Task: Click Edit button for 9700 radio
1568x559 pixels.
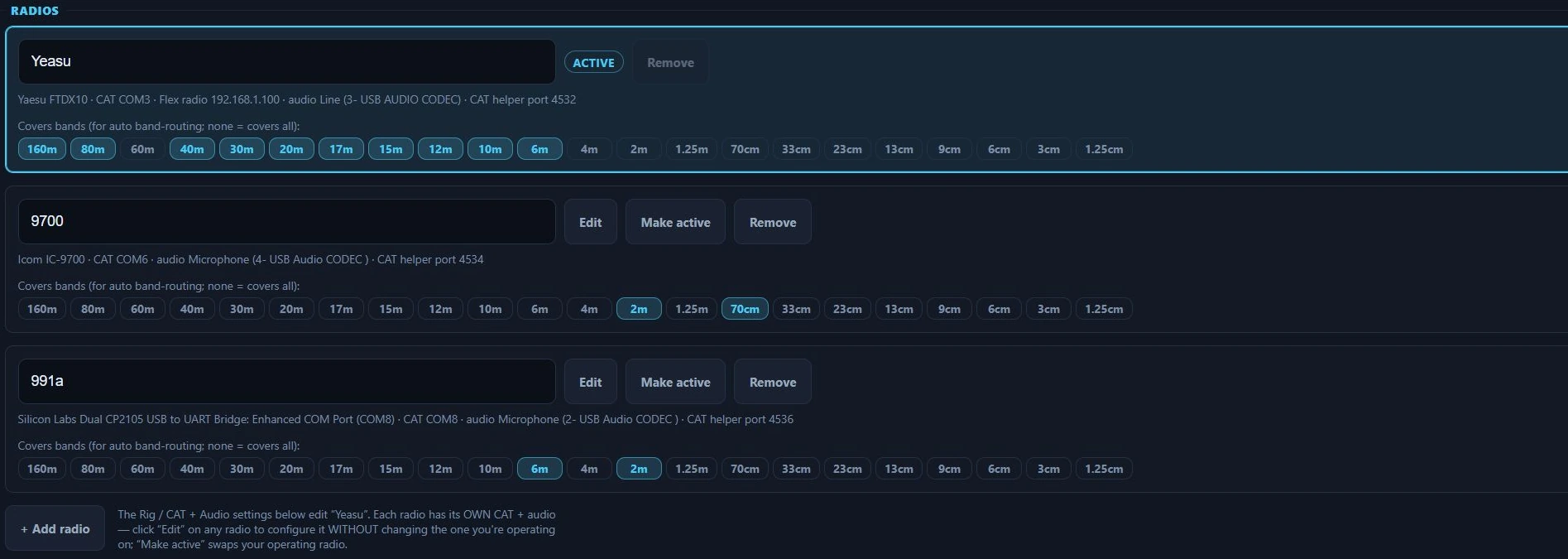Action: pyautogui.click(x=591, y=222)
